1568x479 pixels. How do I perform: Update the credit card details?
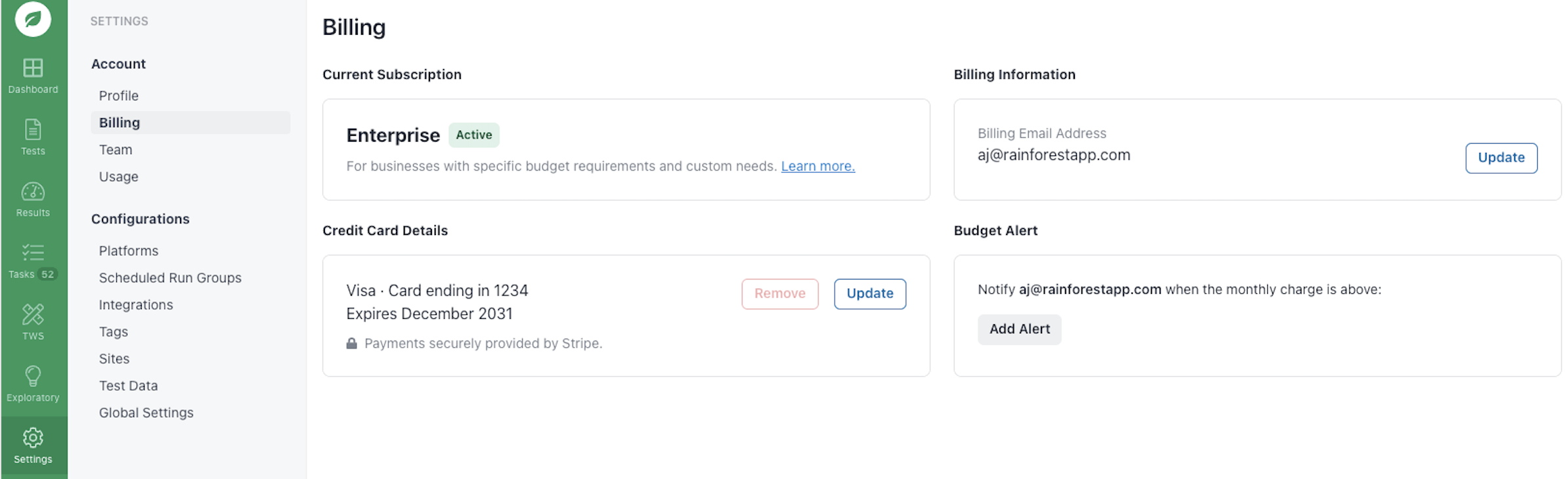point(869,293)
